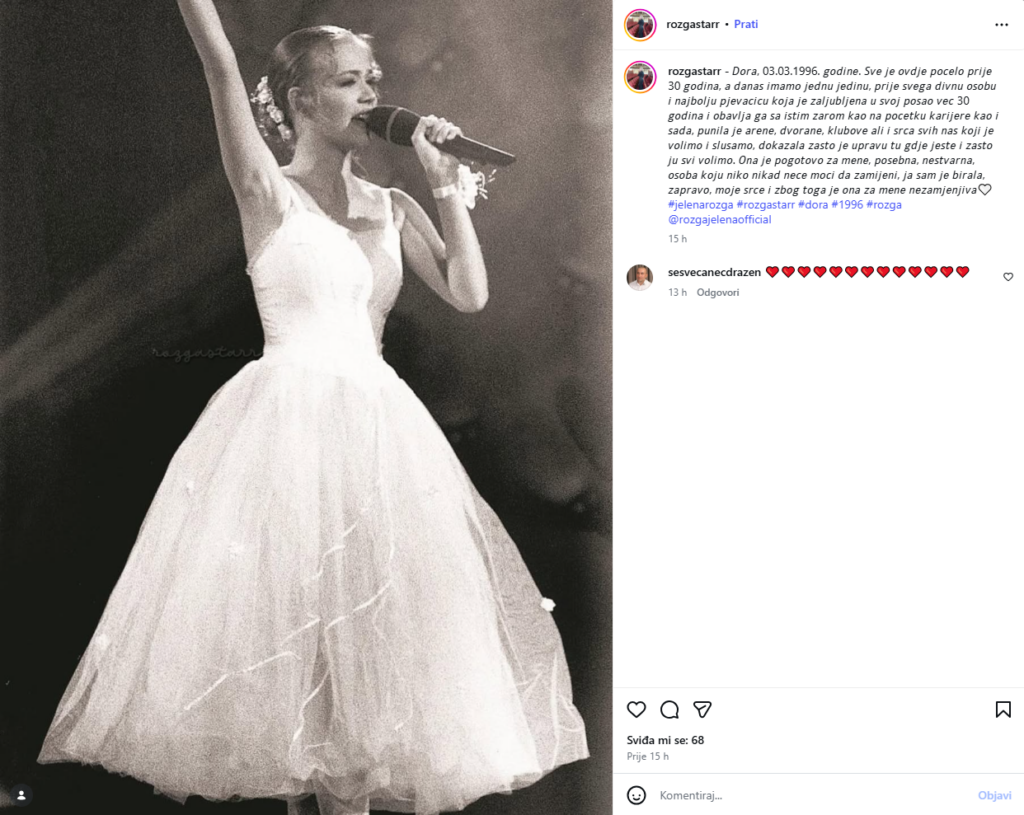Open the #dora hashtag link
1024x815 pixels.
pos(812,205)
